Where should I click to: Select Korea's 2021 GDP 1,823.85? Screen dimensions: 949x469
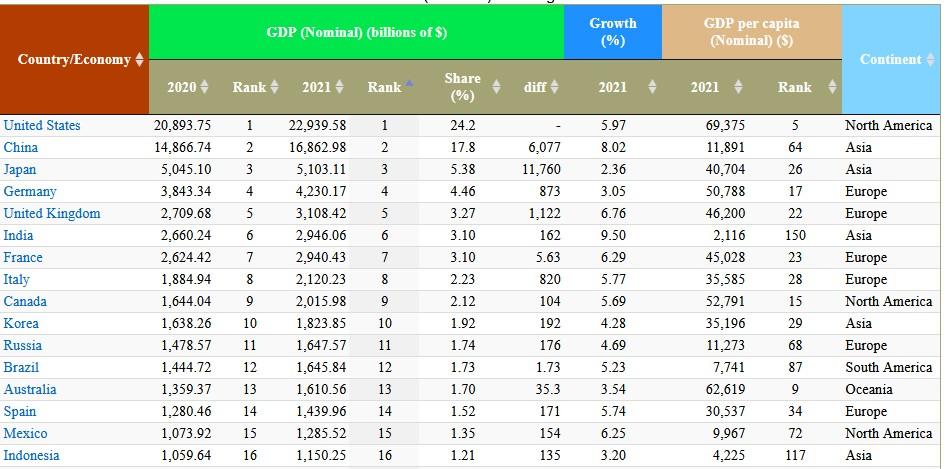click(321, 323)
